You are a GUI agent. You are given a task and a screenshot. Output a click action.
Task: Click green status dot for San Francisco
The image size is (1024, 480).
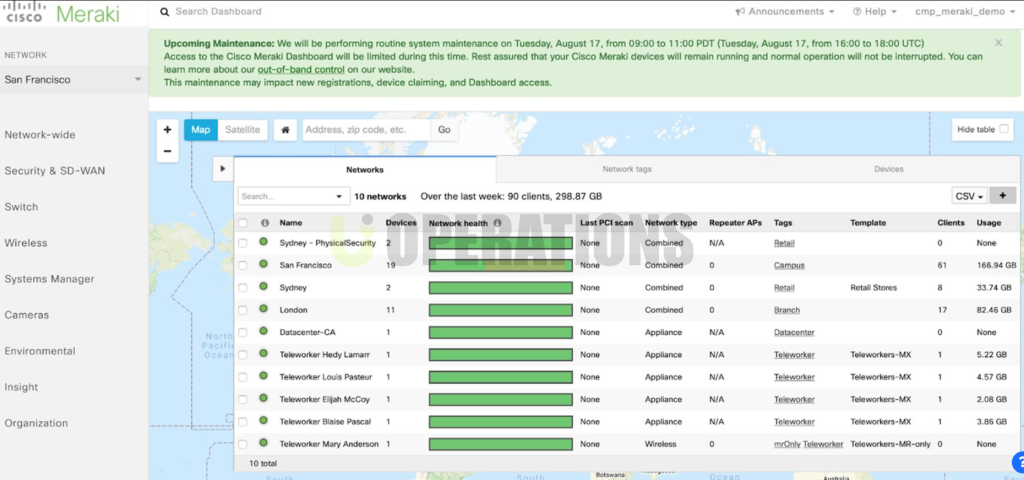point(263,264)
